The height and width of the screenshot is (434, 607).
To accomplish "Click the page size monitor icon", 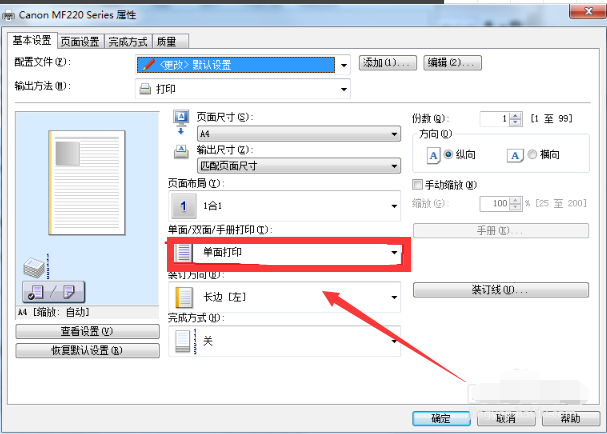I will pyautogui.click(x=181, y=117).
